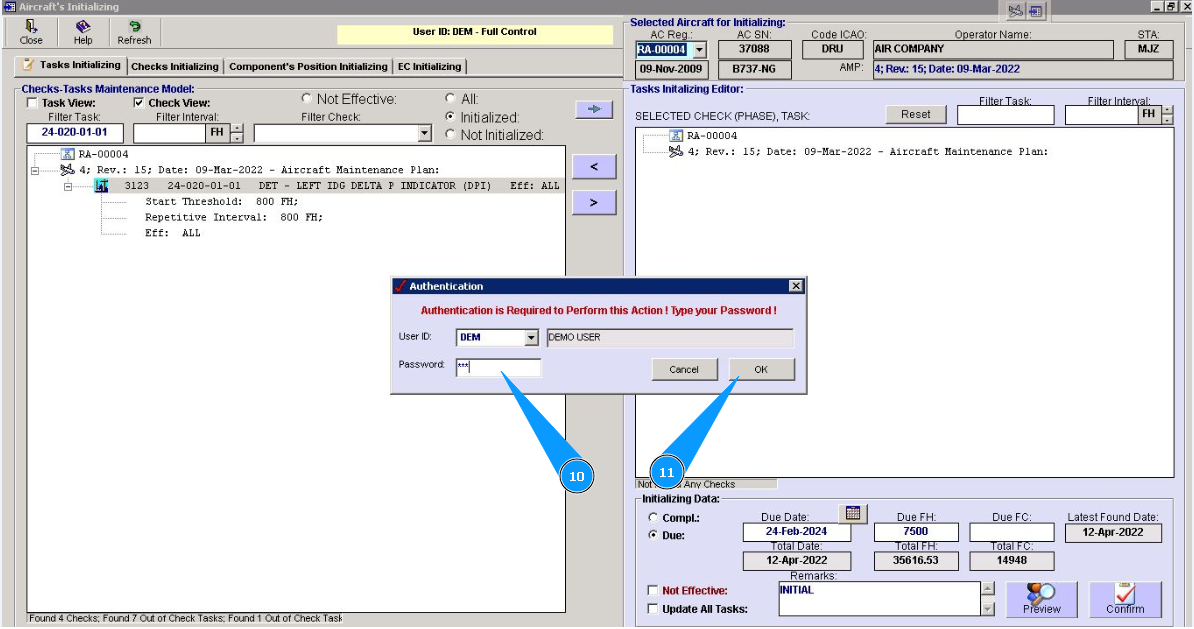This screenshot has width=1194, height=629.
Task: Click the Close toolbar icon
Action: click(31, 33)
